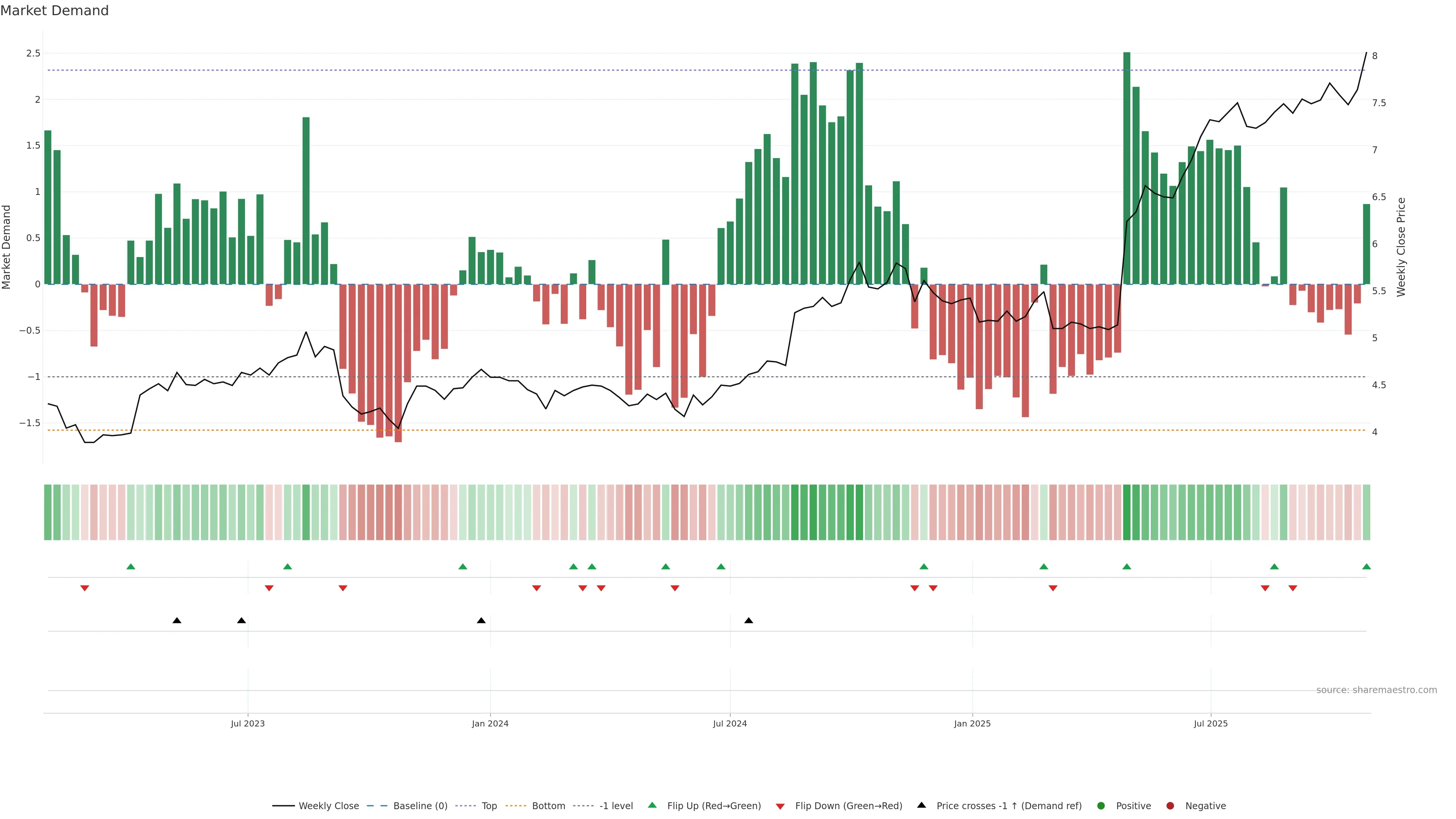Click the Jul 2024 x-axis label
Image resolution: width=1456 pixels, height=819 pixels.
click(x=730, y=723)
